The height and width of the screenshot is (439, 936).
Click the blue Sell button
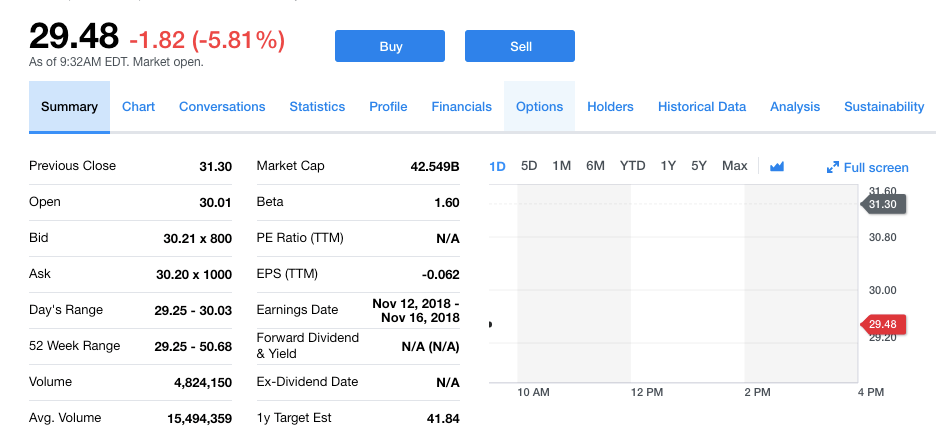(520, 46)
